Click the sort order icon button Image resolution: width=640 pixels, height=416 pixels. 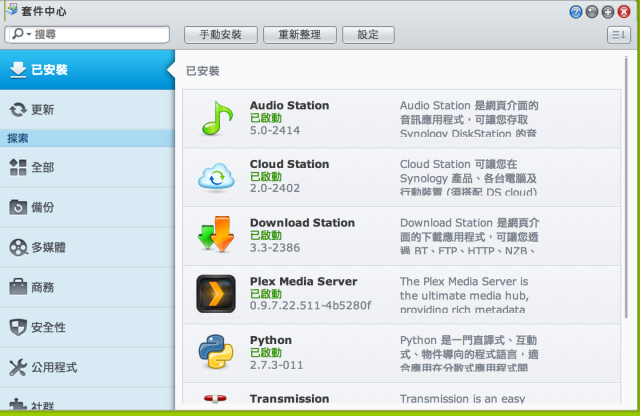pyautogui.click(x=619, y=35)
